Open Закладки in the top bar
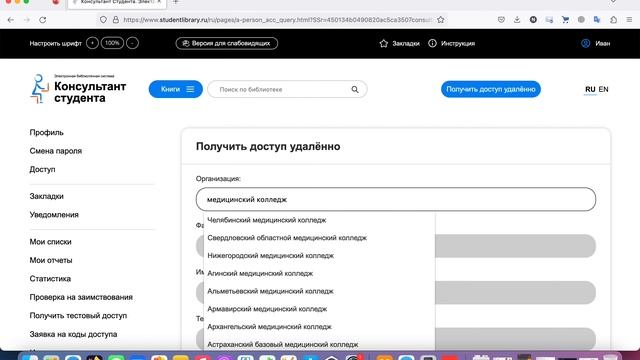Image resolution: width=640 pixels, height=360 pixels. (399, 43)
